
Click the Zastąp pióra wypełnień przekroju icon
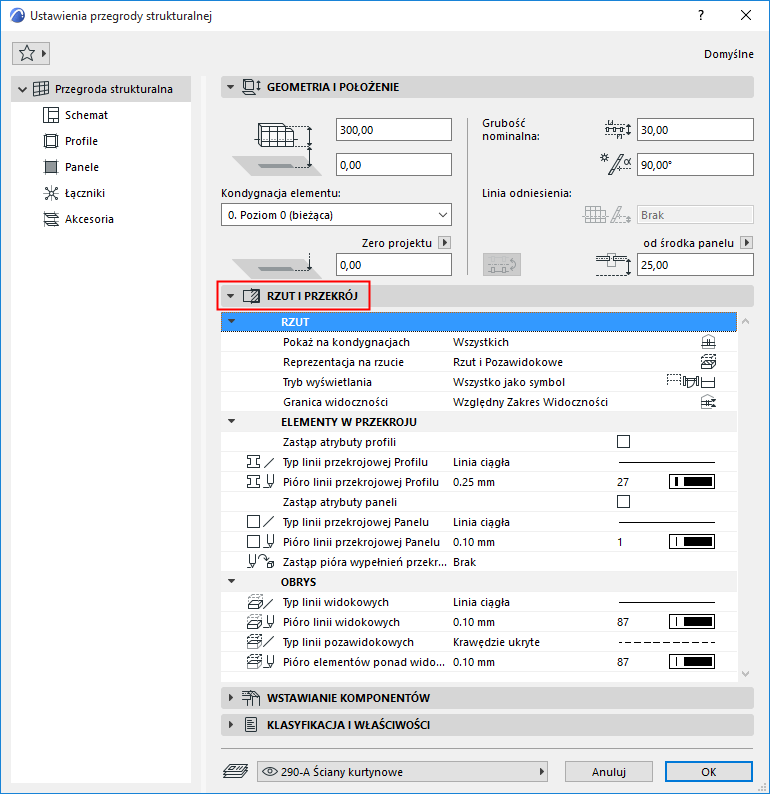[x=261, y=562]
